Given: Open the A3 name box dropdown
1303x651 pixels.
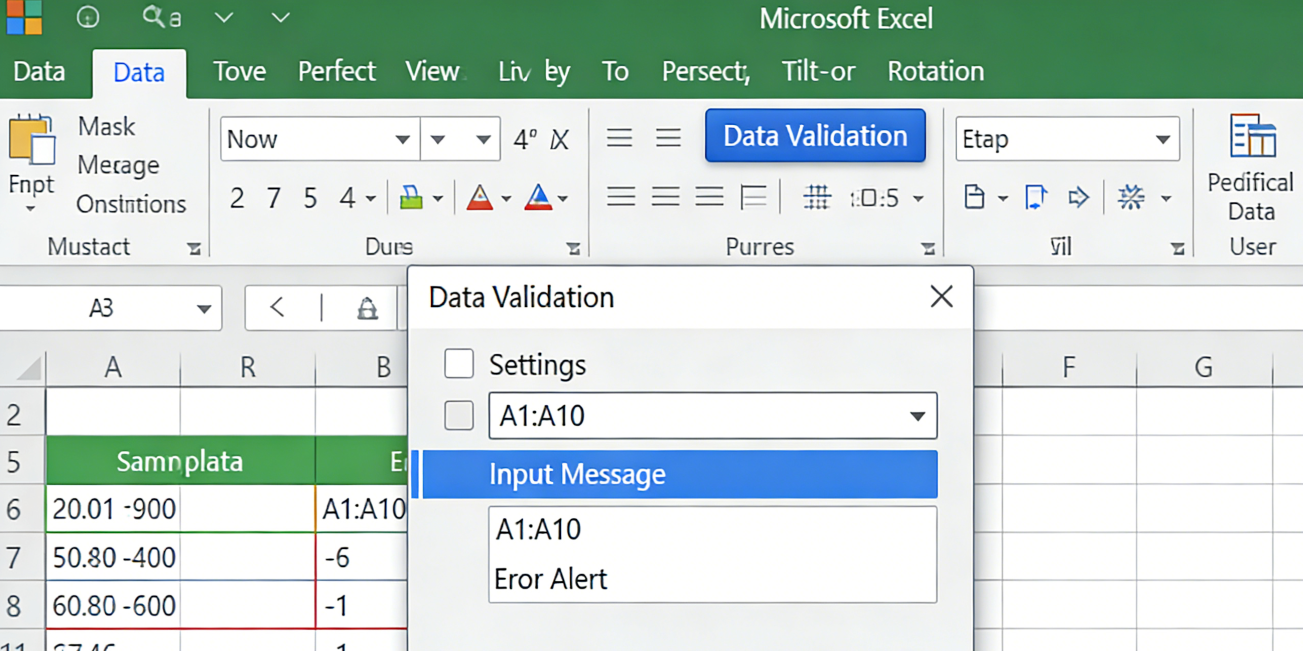Looking at the screenshot, I should point(203,309).
